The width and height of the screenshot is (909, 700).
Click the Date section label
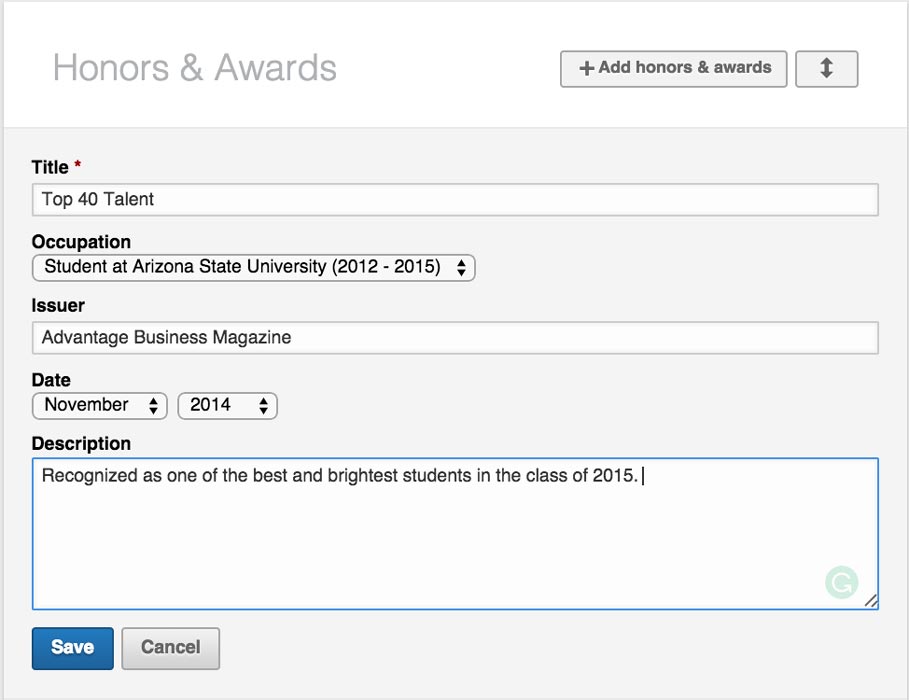[50, 380]
